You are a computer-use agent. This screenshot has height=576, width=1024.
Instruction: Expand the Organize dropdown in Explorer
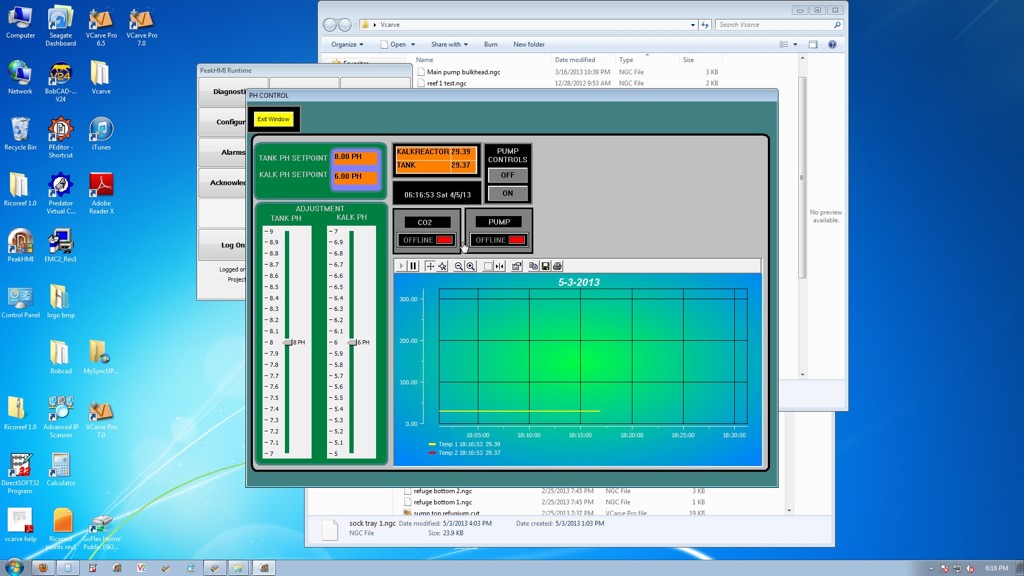(347, 44)
